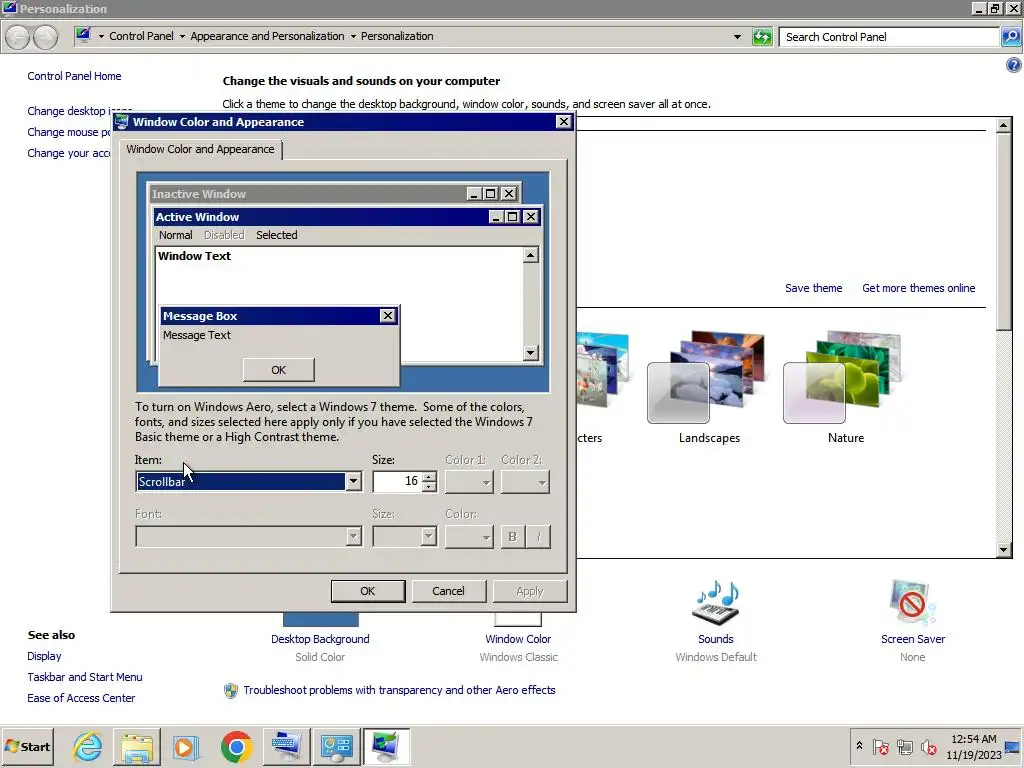Select the Window Color and Appearance tab

tap(200, 149)
